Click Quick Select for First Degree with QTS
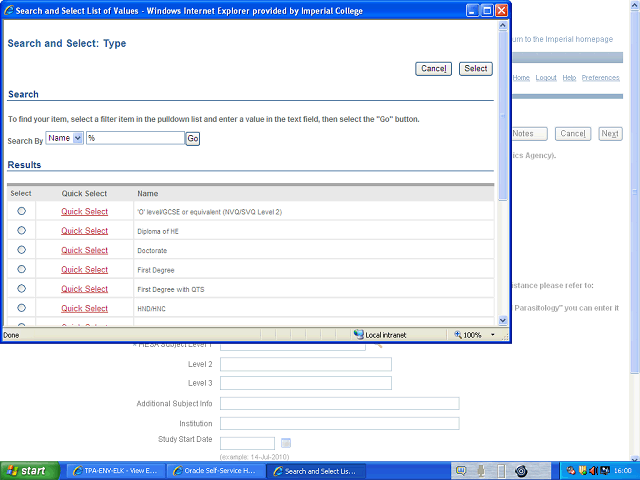 pyautogui.click(x=84, y=289)
